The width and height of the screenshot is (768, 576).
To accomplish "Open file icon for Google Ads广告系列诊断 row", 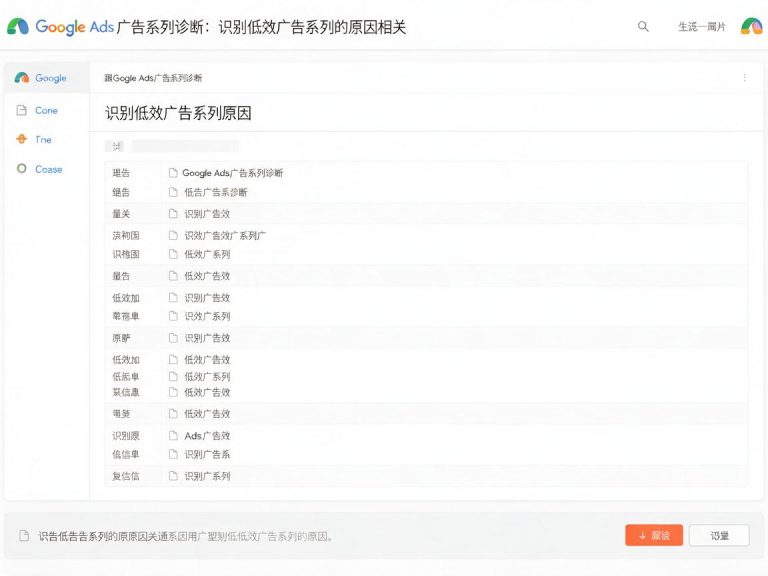I will tap(173, 173).
